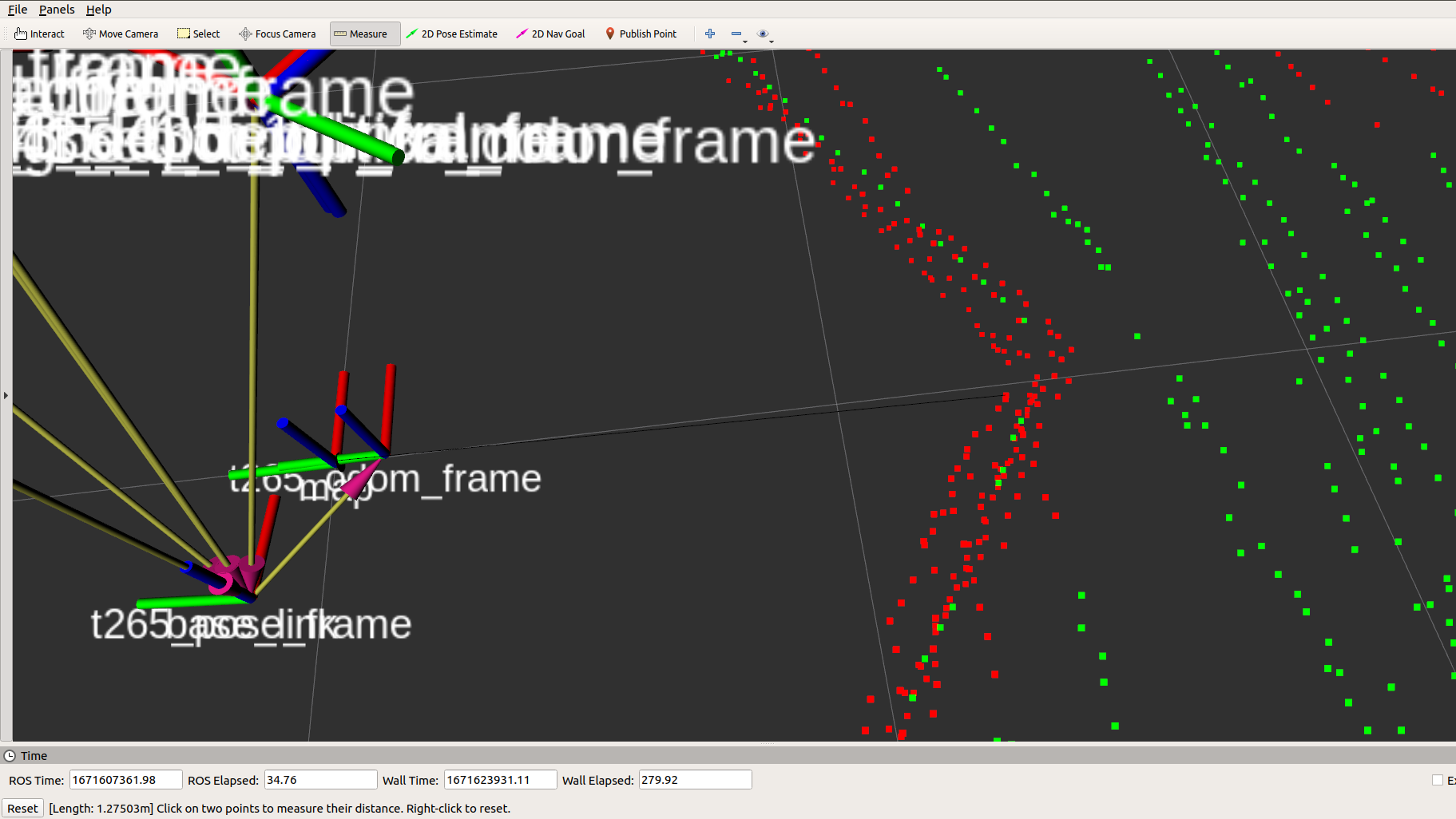Image resolution: width=1456 pixels, height=819 pixels.
Task: Open the Panels menu
Action: click(57, 10)
